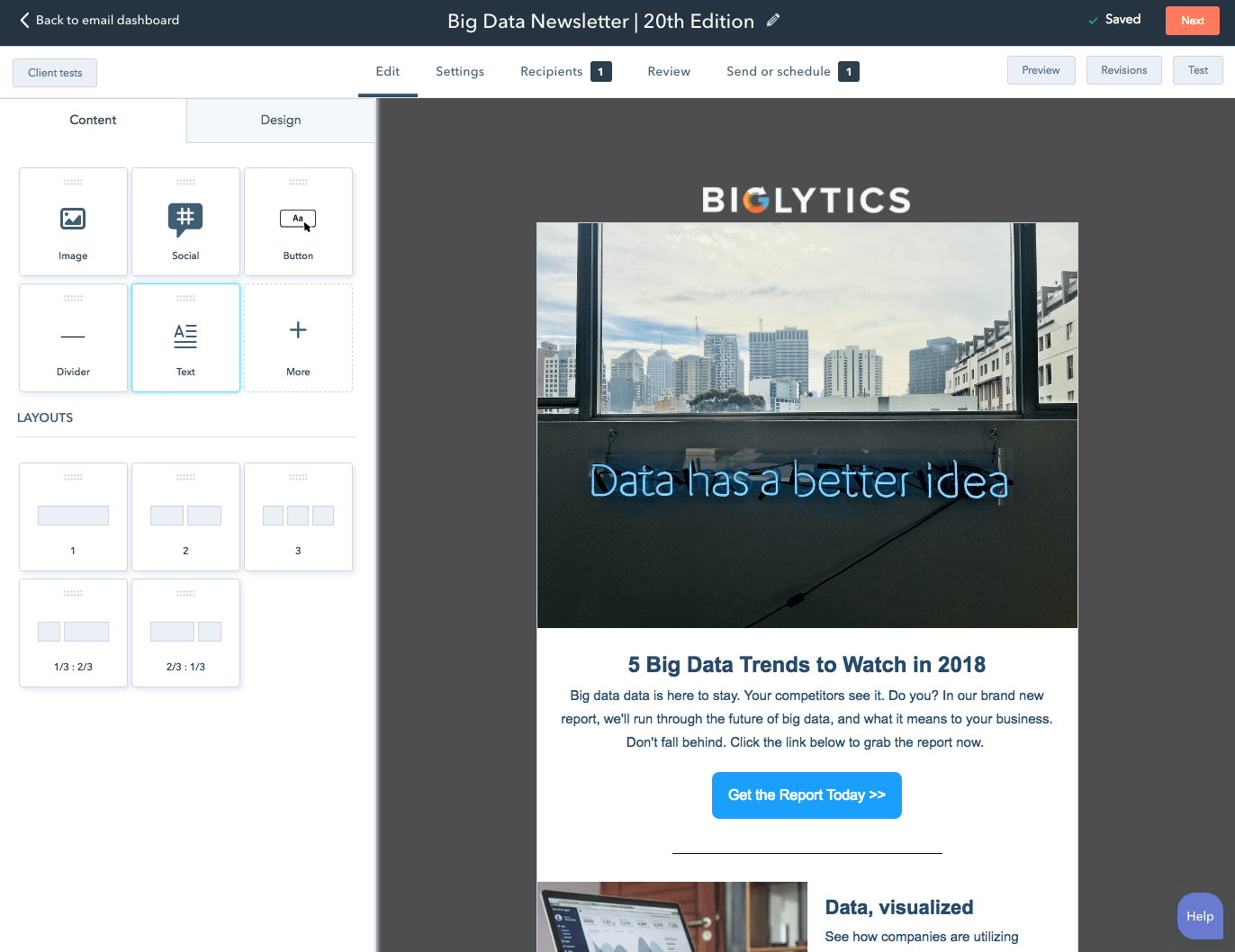
Task: Click the orange Next button
Action: (x=1193, y=21)
